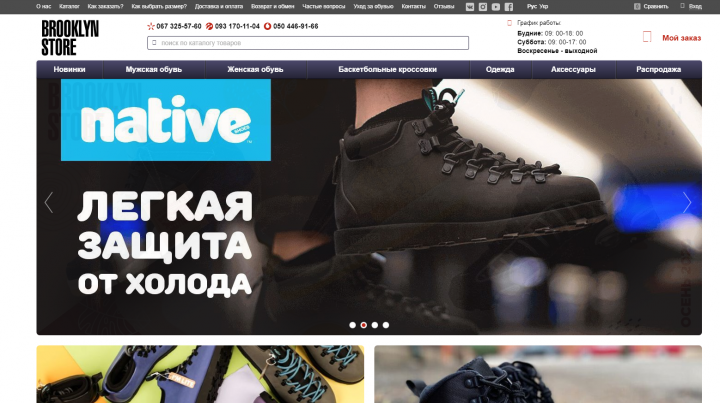Click the search magnifier icon
This screenshot has height=403, width=720.
tap(154, 43)
